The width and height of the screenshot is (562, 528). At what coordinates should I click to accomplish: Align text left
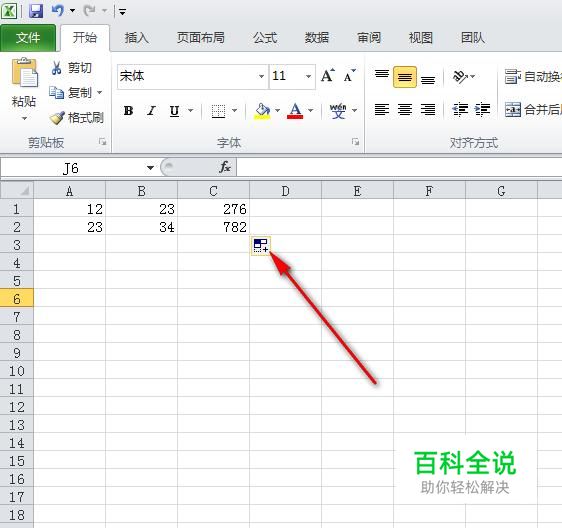point(382,109)
